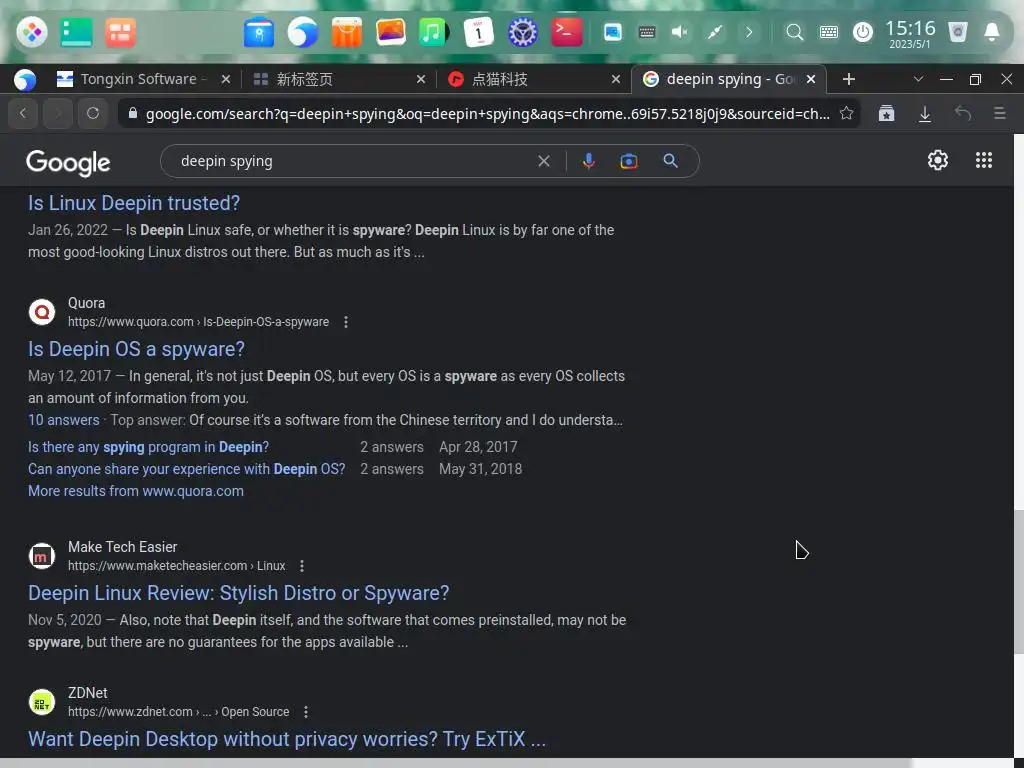Screen dimensions: 1024x768
Task: Toggle the muted volume tray icon
Action: pyautogui.click(x=680, y=32)
